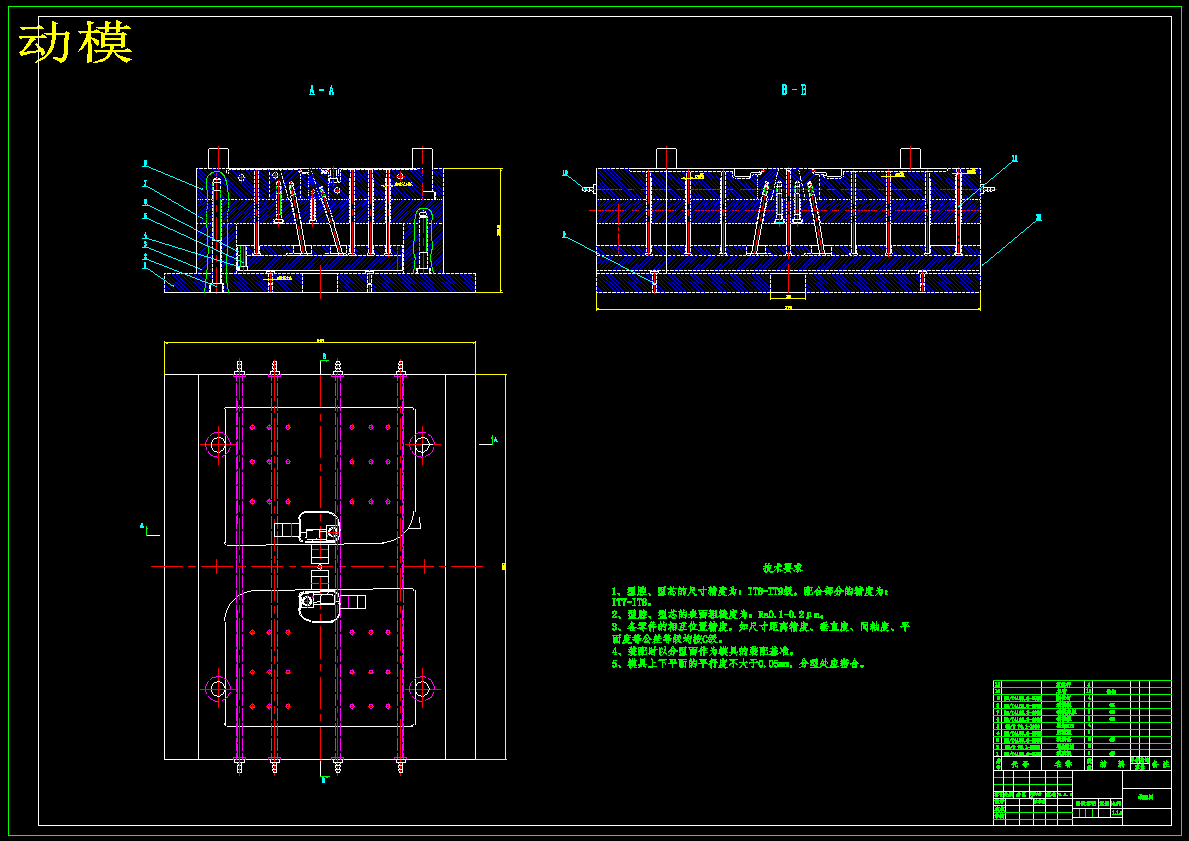The width and height of the screenshot is (1189, 841).
Task: Click the "名称" parts list header
Action: tap(1063, 764)
